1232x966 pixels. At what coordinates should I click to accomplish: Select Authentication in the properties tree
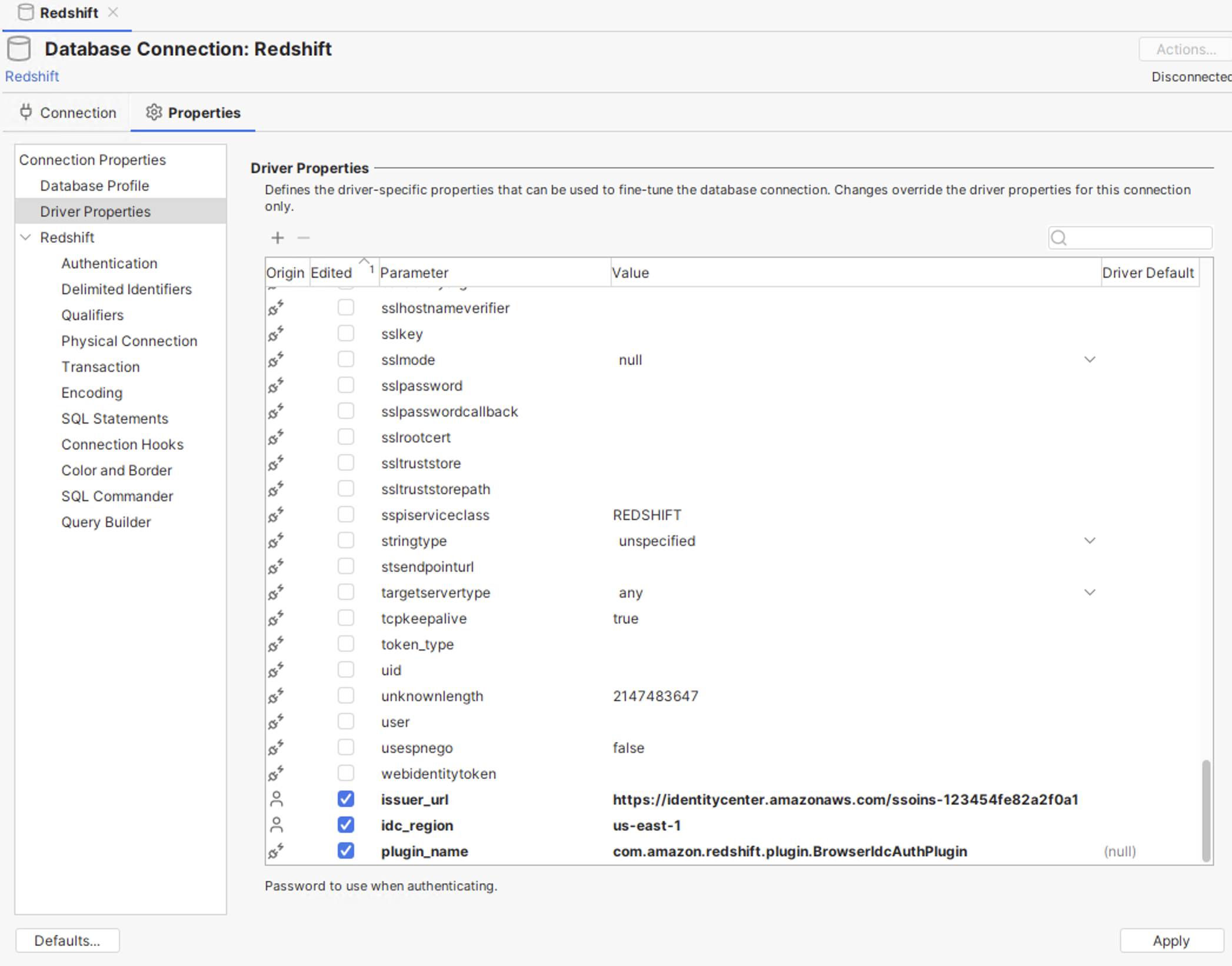click(x=109, y=263)
